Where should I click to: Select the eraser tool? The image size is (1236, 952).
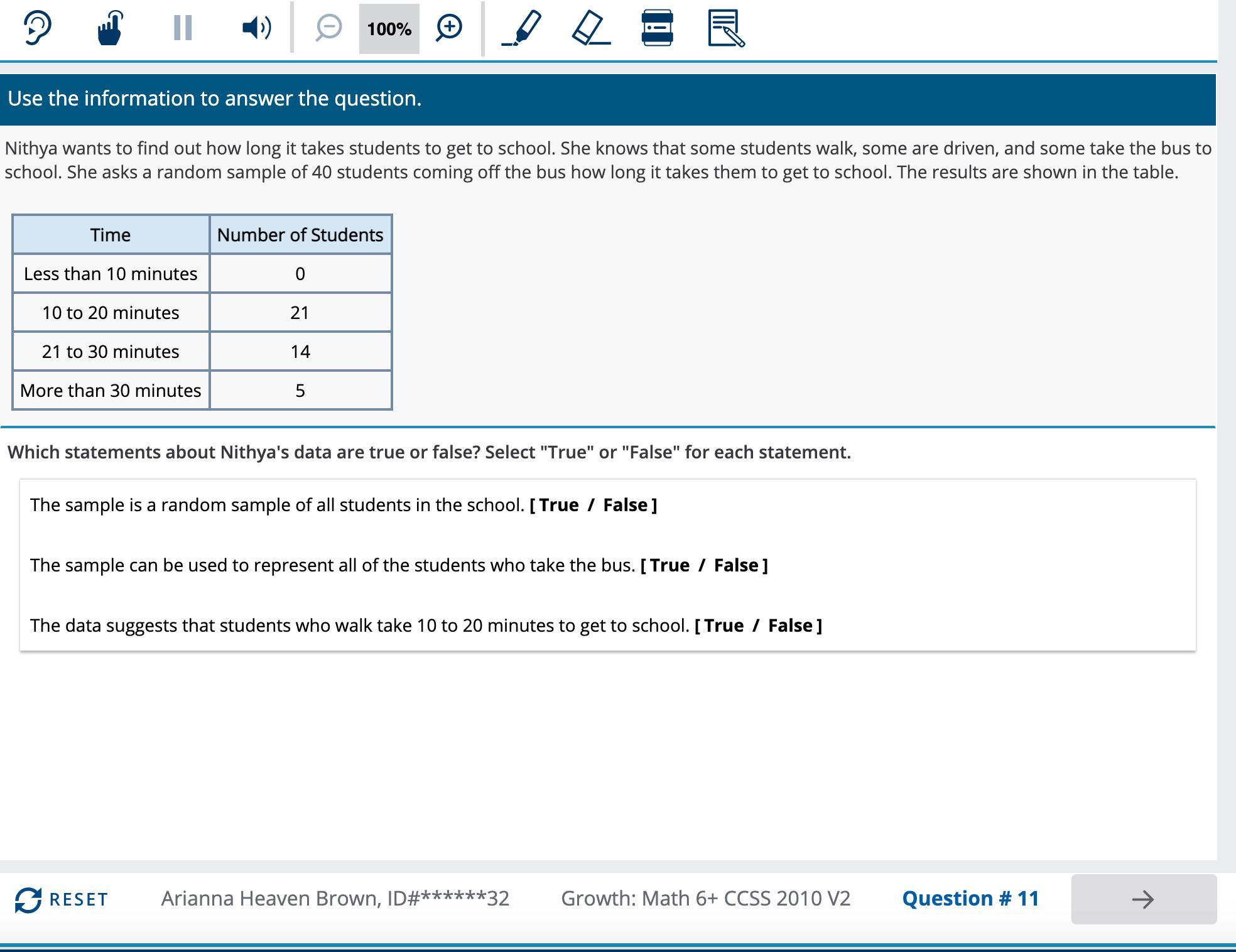click(x=591, y=28)
